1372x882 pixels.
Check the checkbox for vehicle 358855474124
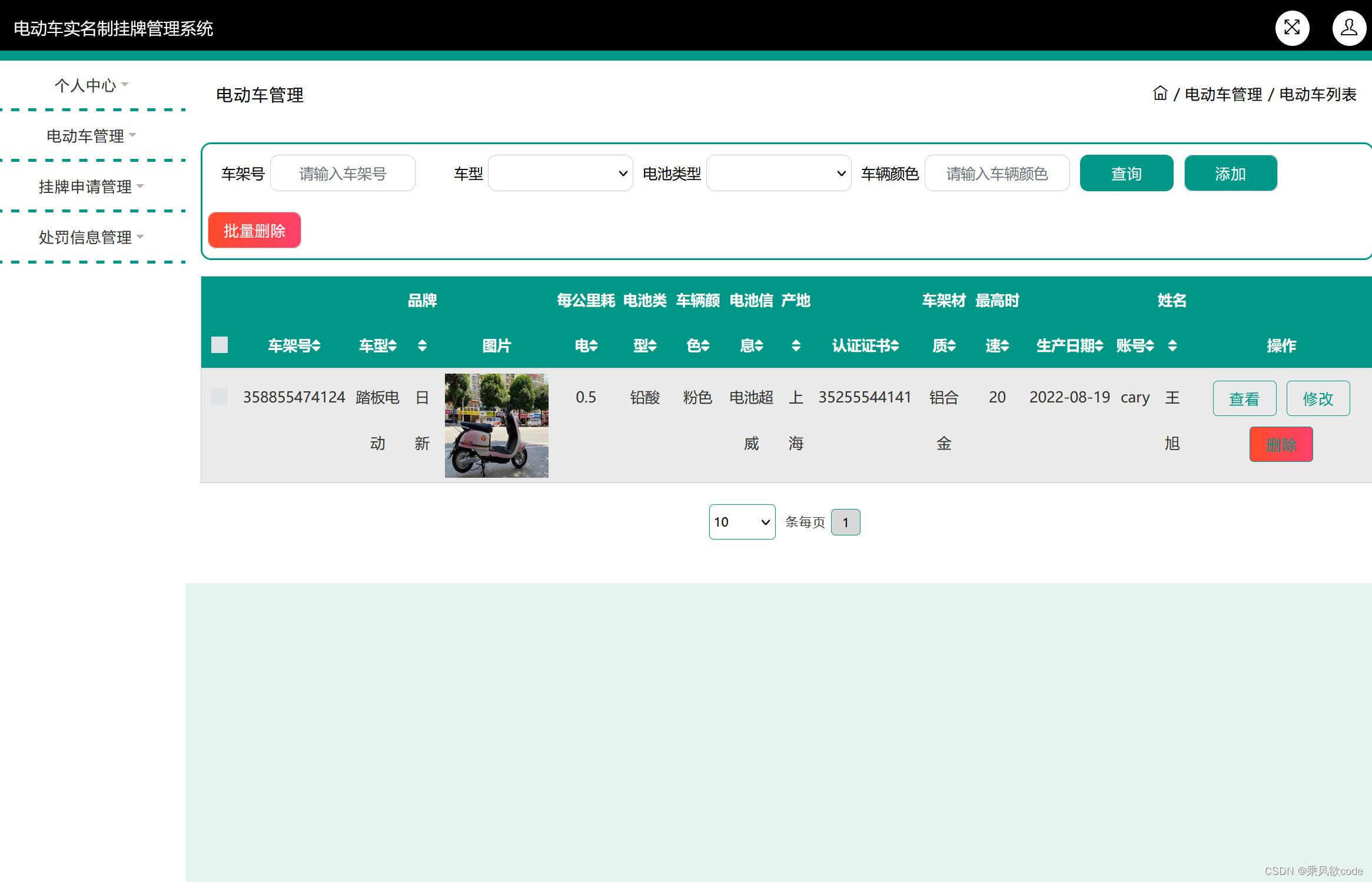click(220, 397)
